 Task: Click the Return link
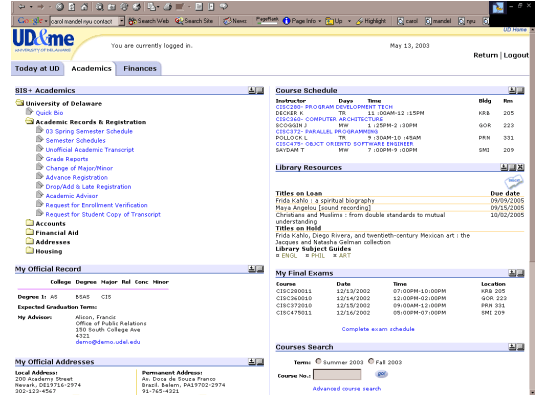point(485,55)
